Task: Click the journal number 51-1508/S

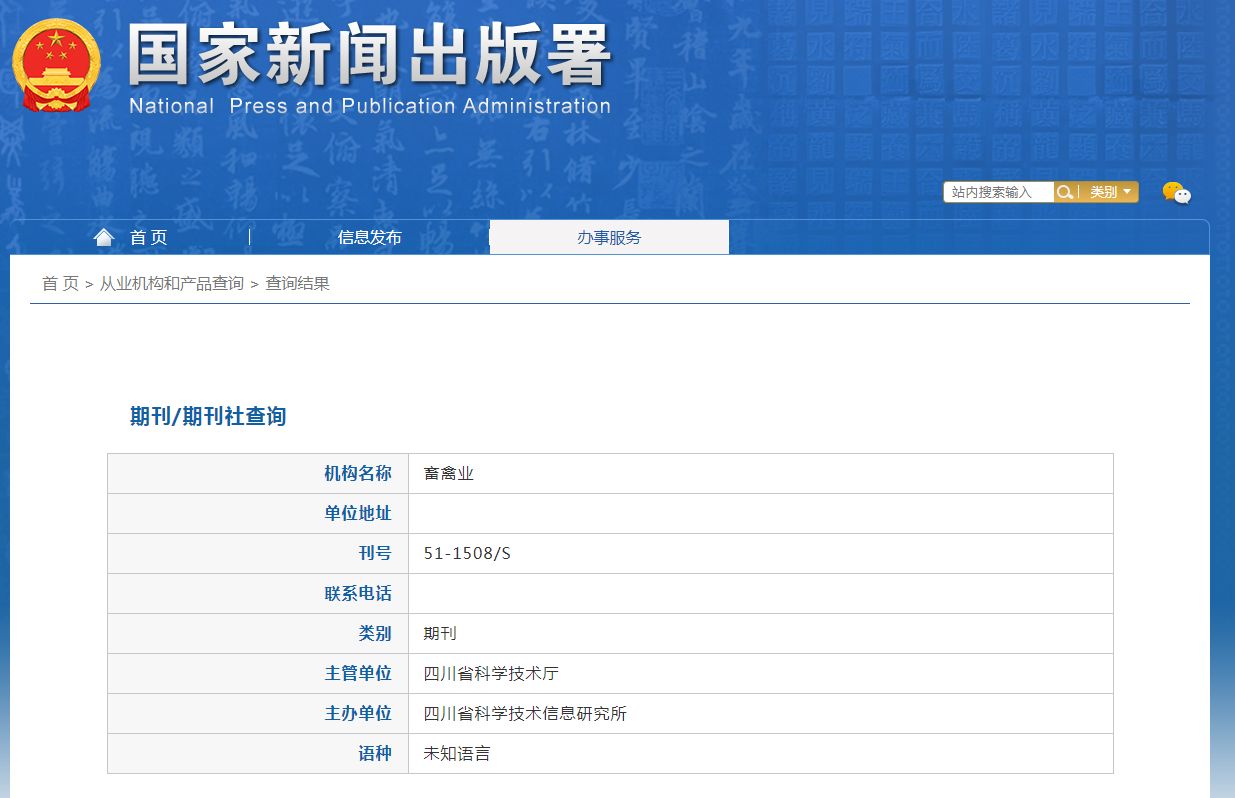Action: [467, 553]
